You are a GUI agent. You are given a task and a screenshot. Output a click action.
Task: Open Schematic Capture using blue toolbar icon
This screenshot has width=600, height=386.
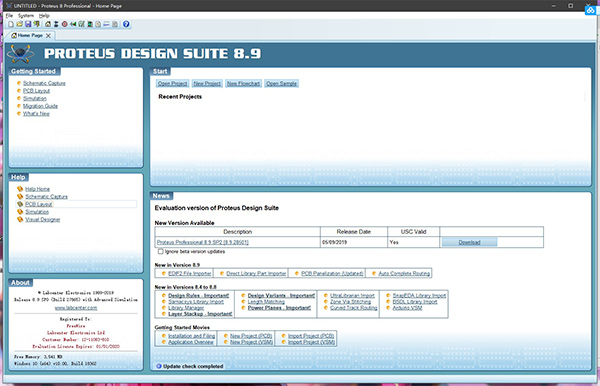coord(56,24)
